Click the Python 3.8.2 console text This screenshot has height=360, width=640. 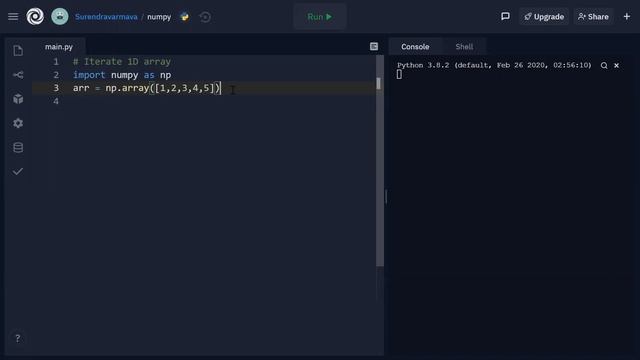[494, 65]
